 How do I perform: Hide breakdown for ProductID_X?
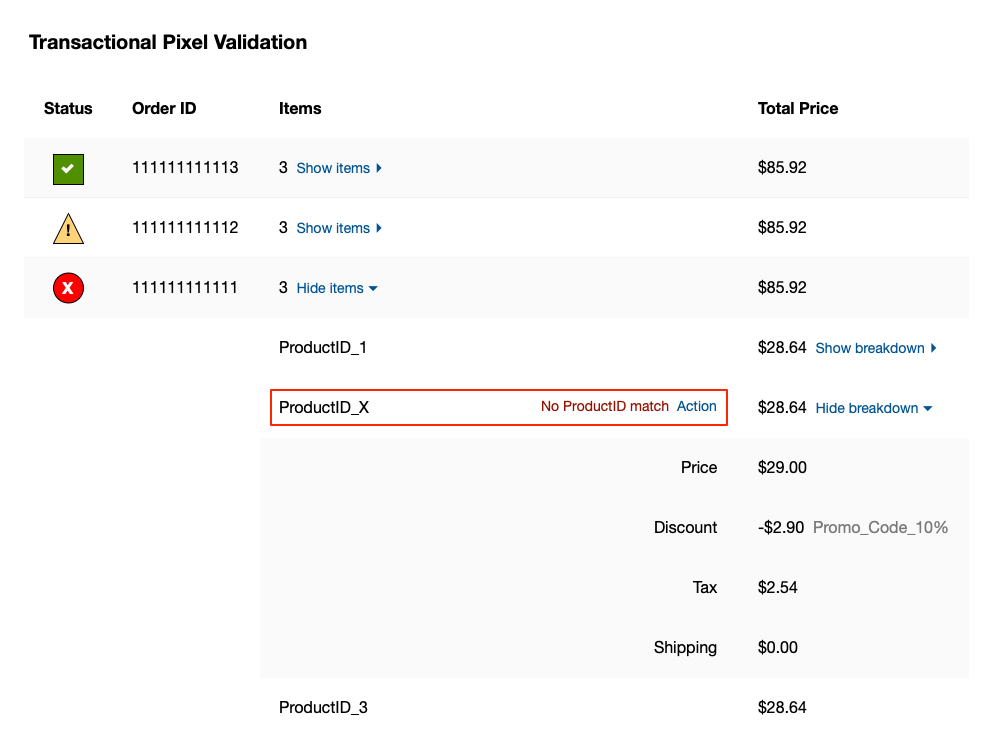[866, 408]
